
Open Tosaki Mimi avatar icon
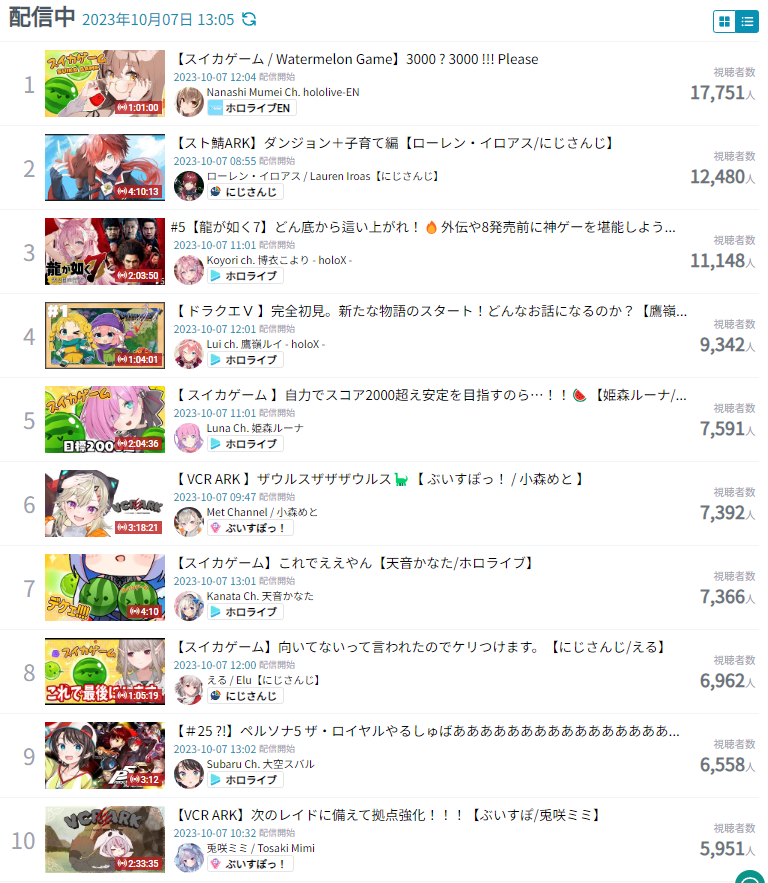coord(189,858)
